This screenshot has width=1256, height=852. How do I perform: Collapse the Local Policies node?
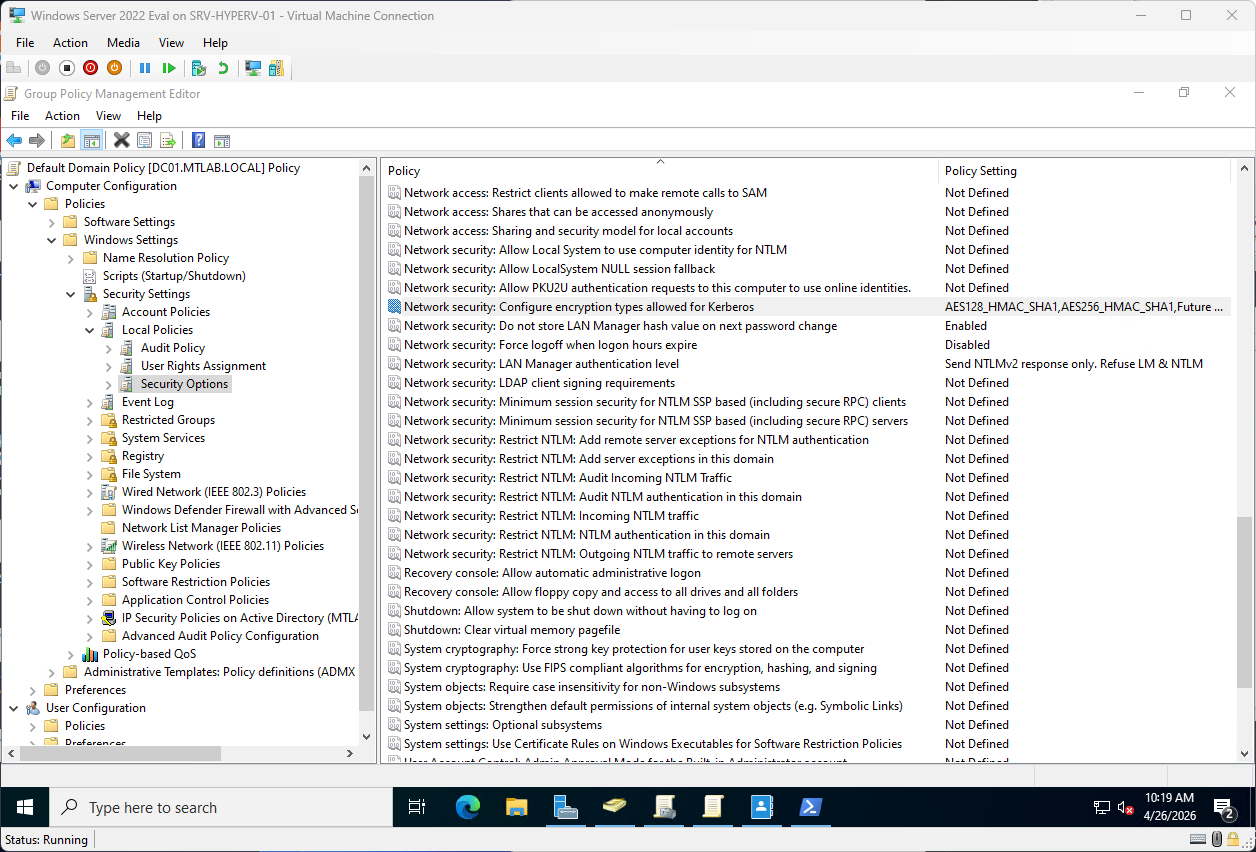pos(90,330)
